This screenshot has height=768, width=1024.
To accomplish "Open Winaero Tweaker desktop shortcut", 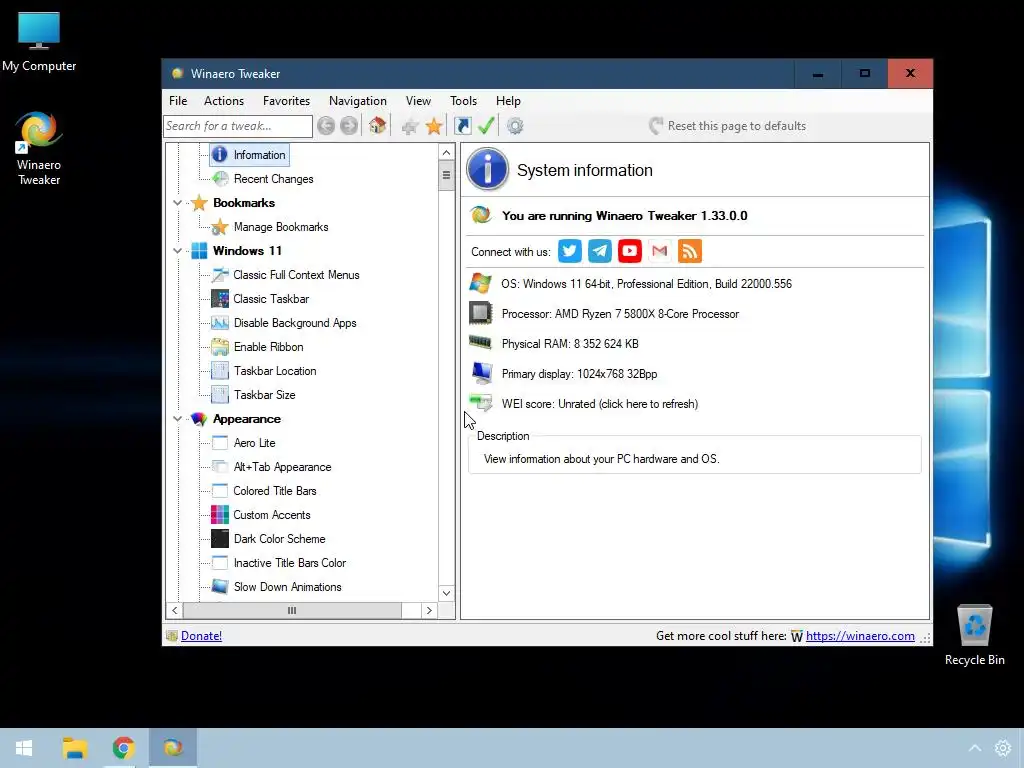I will 39,148.
